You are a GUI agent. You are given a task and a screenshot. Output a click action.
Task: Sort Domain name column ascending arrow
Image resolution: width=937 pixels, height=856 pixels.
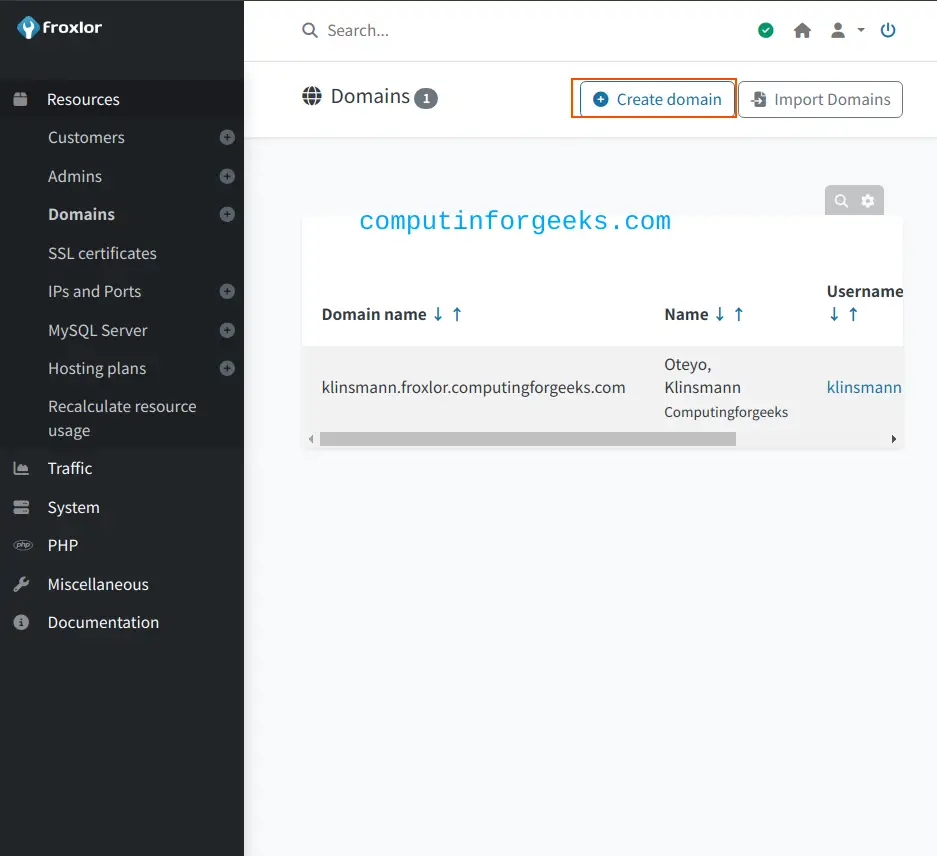[x=457, y=314]
